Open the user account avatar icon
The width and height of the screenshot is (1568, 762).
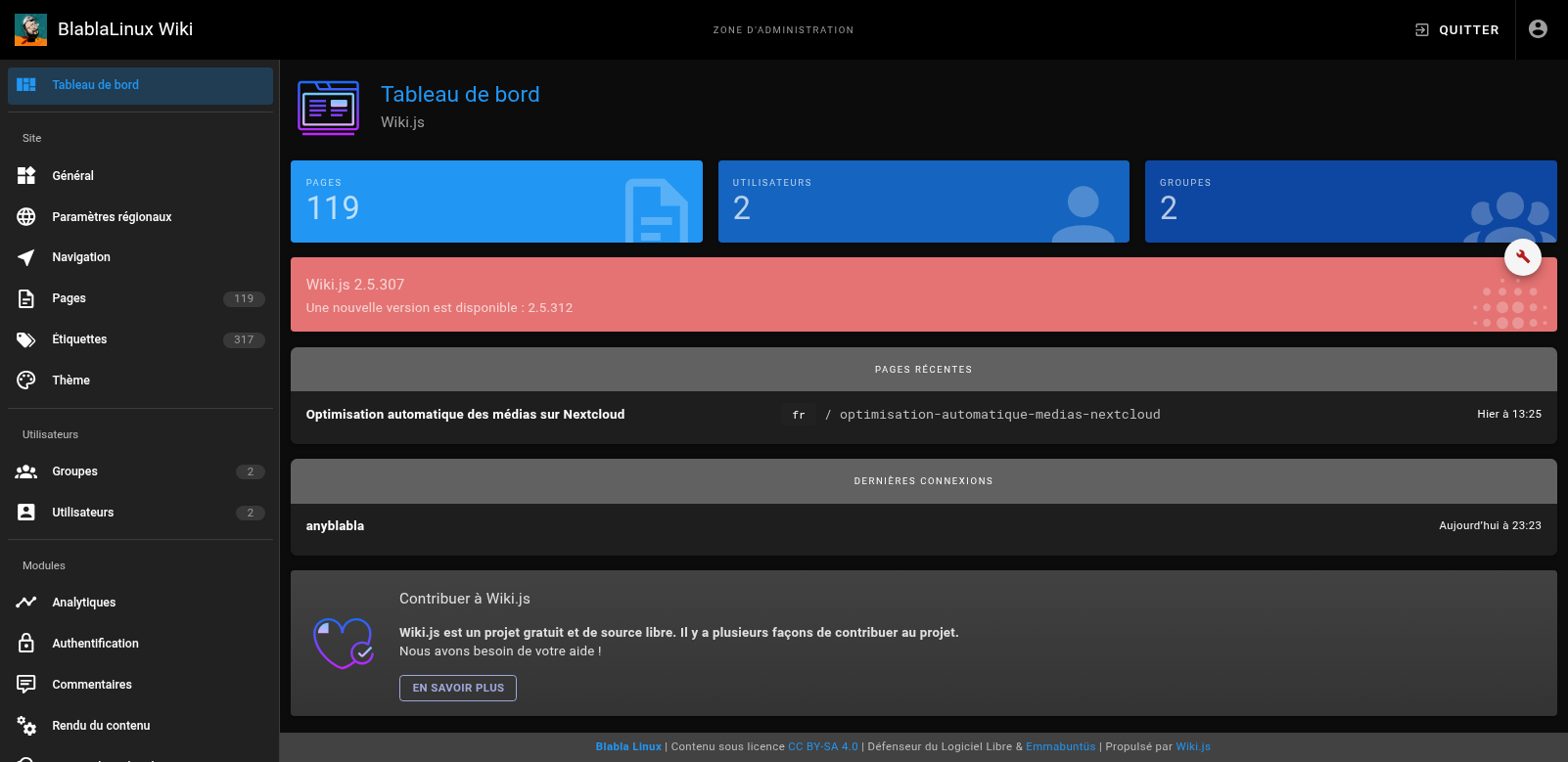pyautogui.click(x=1538, y=29)
